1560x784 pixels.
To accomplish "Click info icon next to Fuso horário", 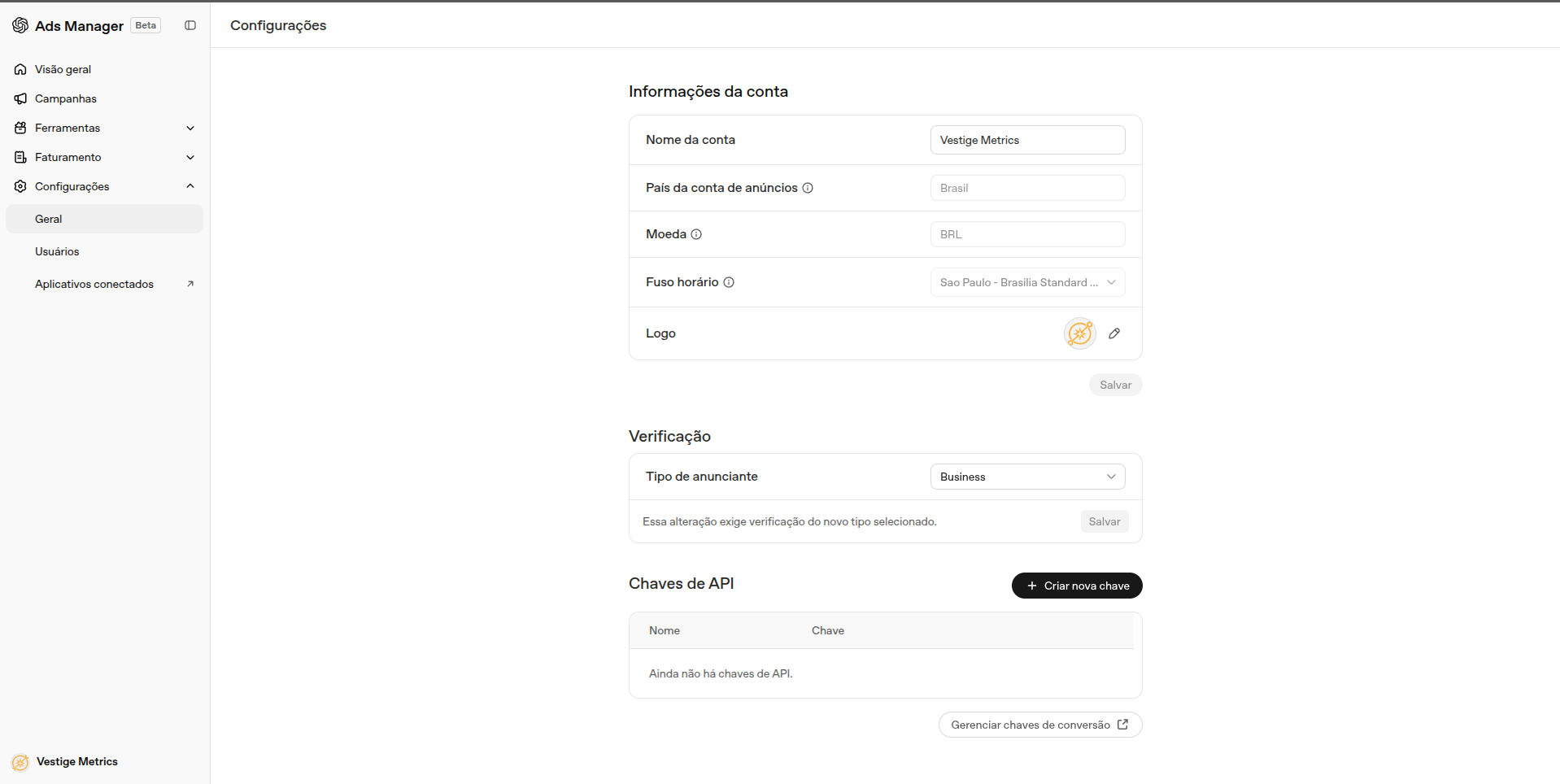I will point(729,282).
